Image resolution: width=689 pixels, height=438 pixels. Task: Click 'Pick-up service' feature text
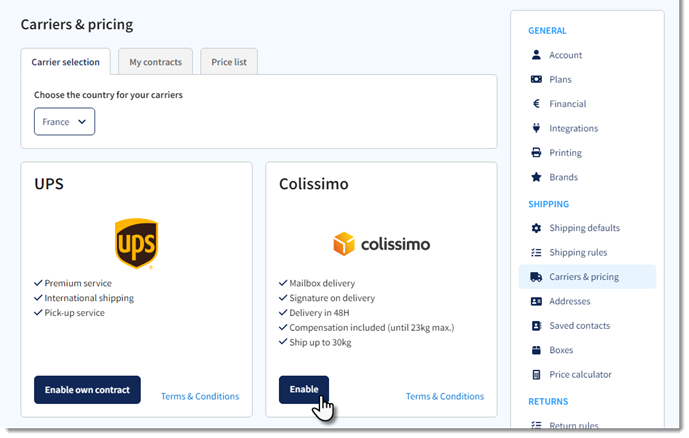click(x=74, y=313)
